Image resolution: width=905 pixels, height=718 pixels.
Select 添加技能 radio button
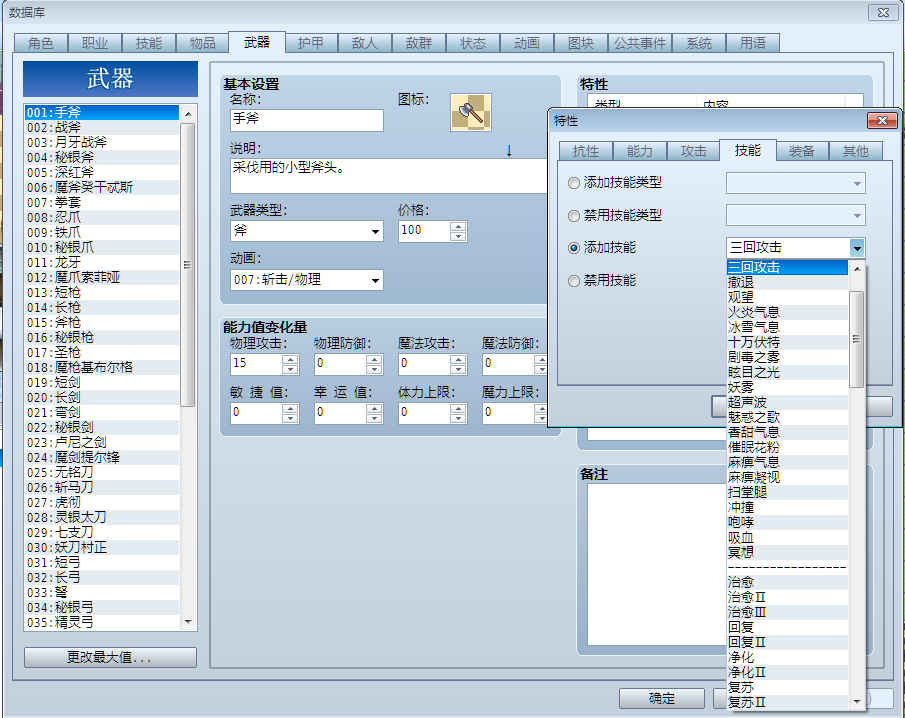click(574, 248)
